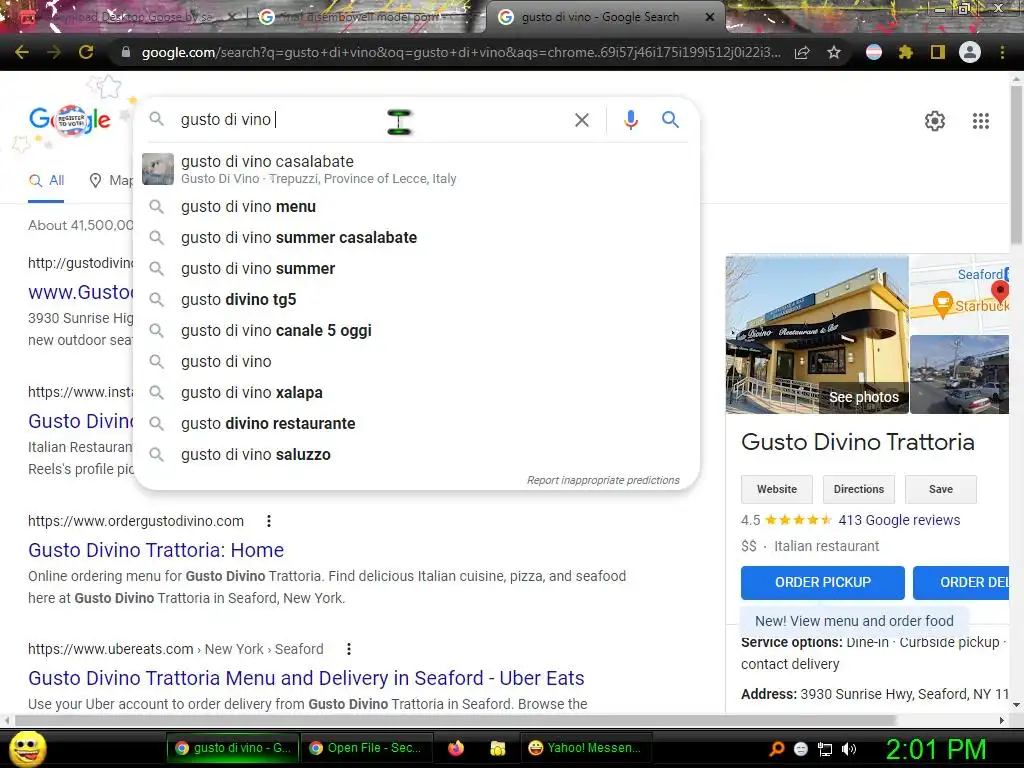This screenshot has height=768, width=1024.
Task: Choose suggestion 'gusto di vino summer casalabate'
Action: [416, 238]
